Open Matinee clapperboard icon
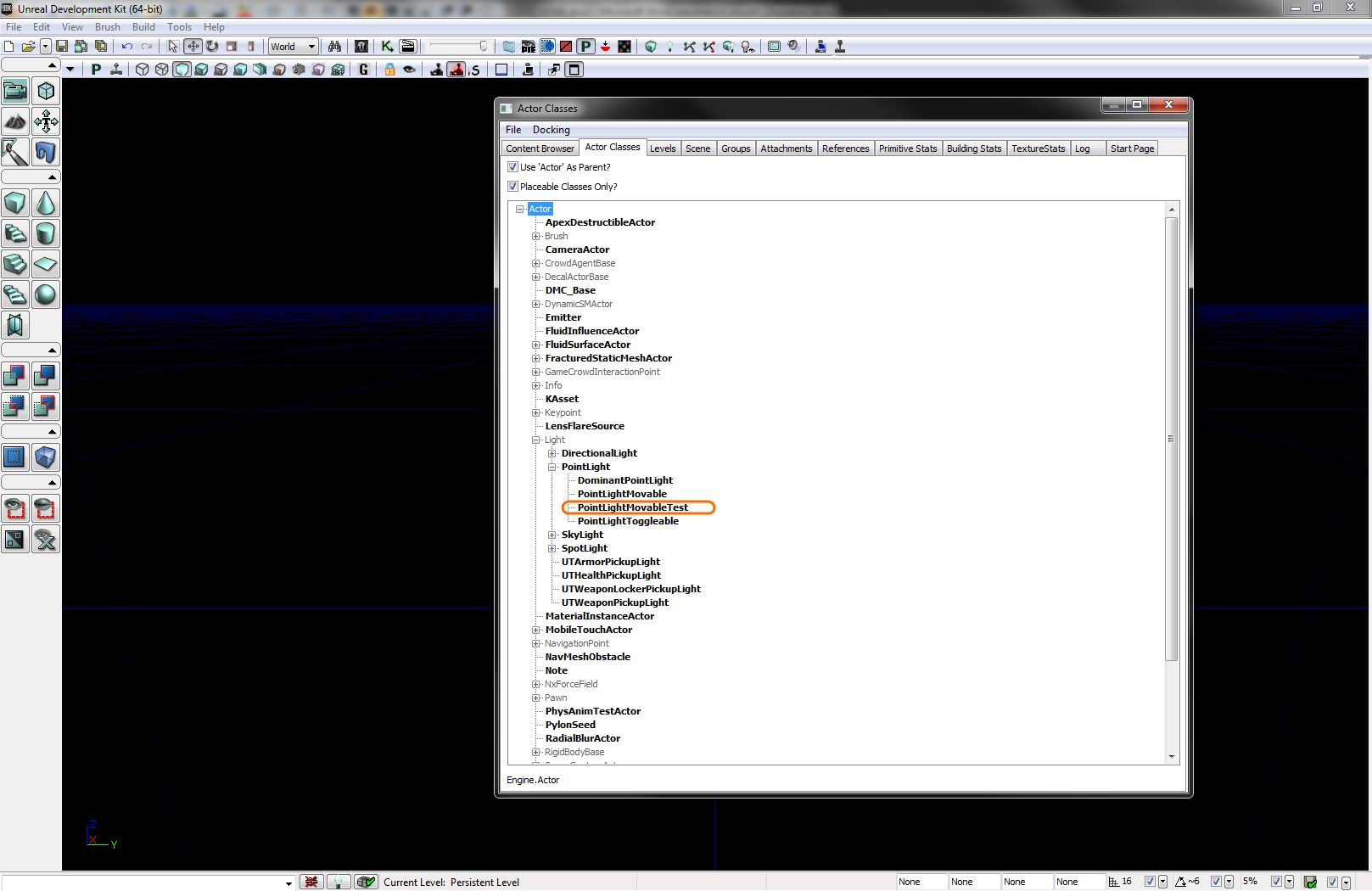This screenshot has height=891, width=1372. (408, 47)
